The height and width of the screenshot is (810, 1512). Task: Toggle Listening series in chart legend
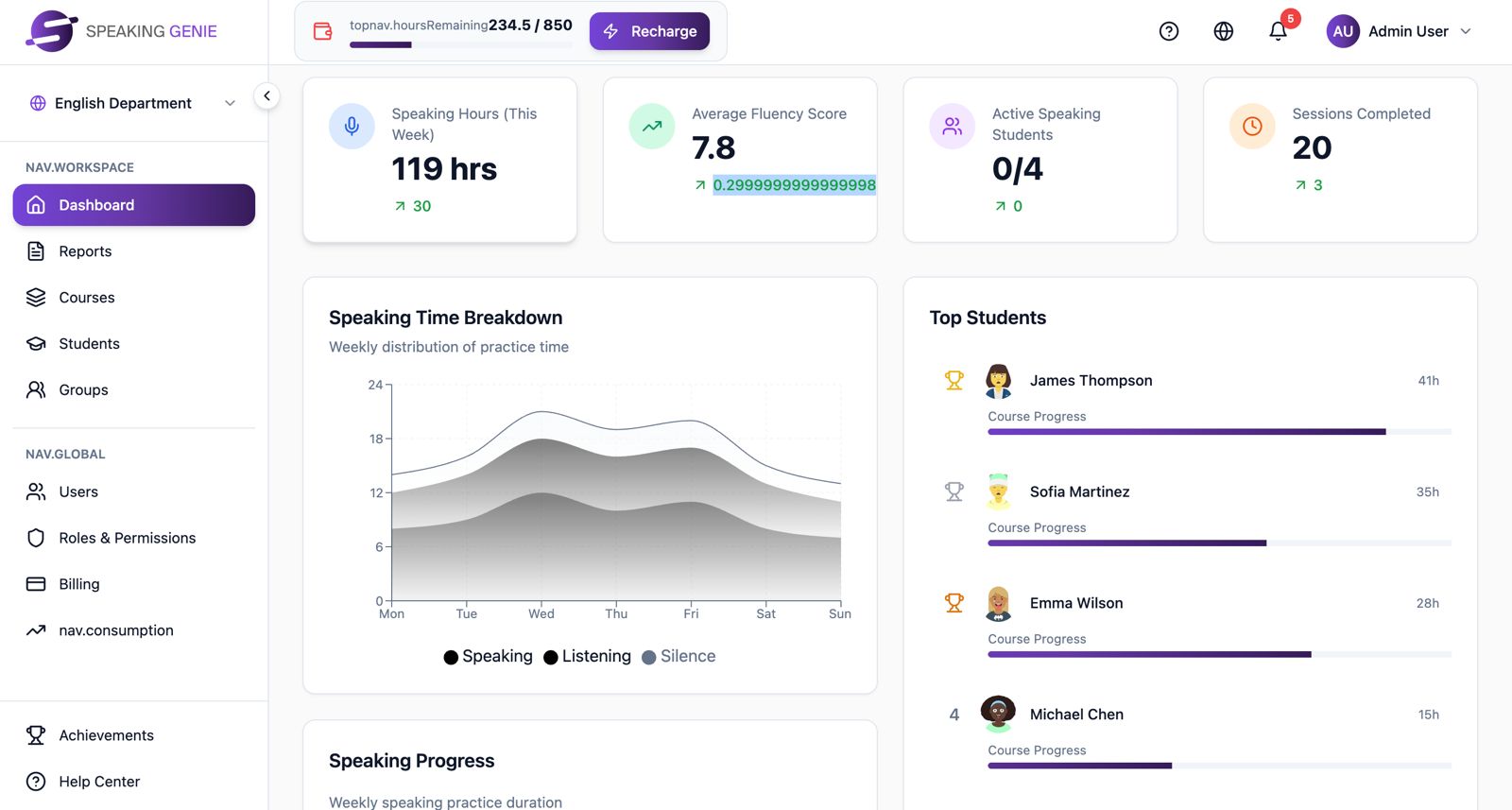[x=587, y=656]
